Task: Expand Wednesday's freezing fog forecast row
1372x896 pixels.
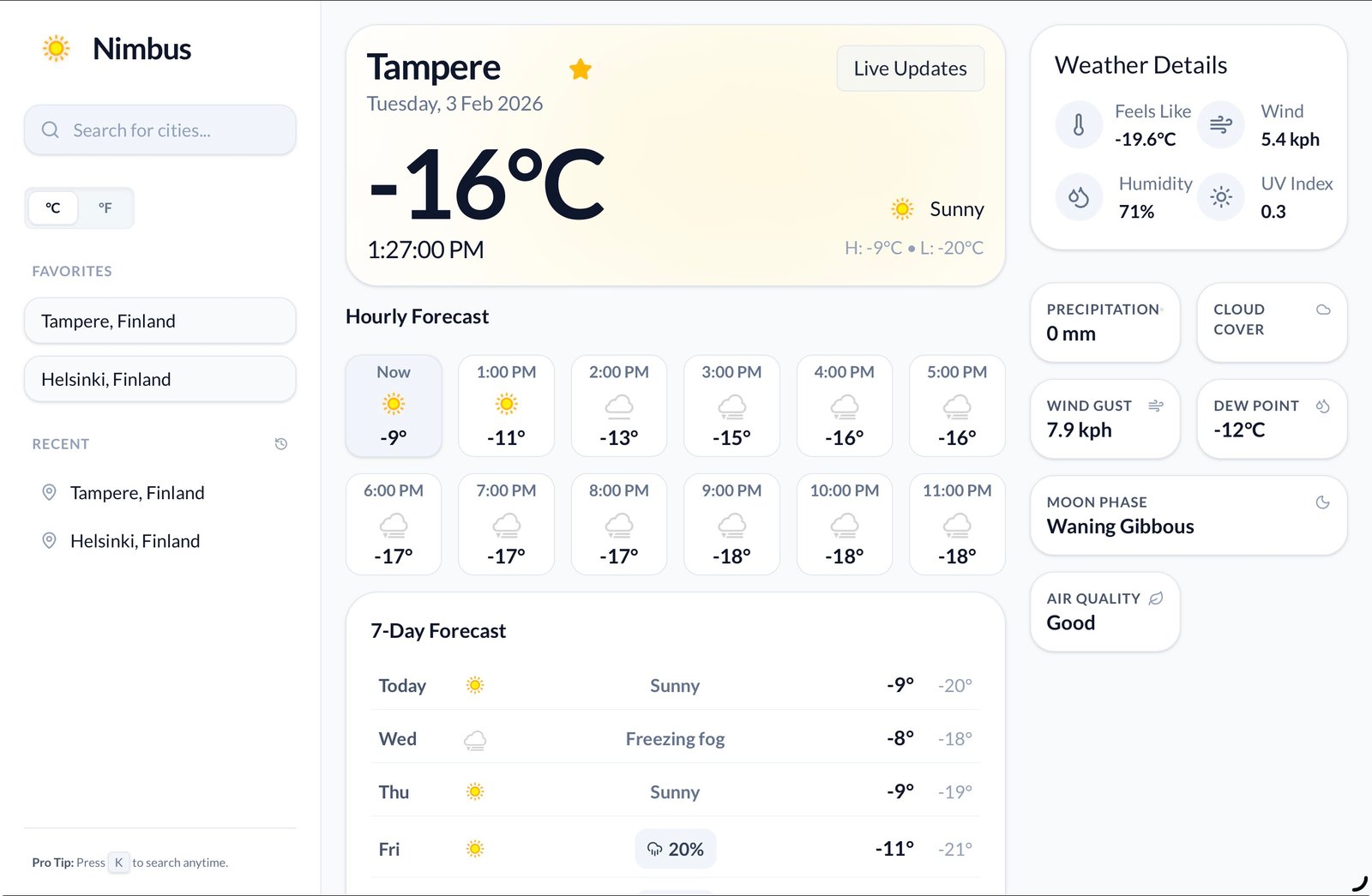Action: point(675,738)
